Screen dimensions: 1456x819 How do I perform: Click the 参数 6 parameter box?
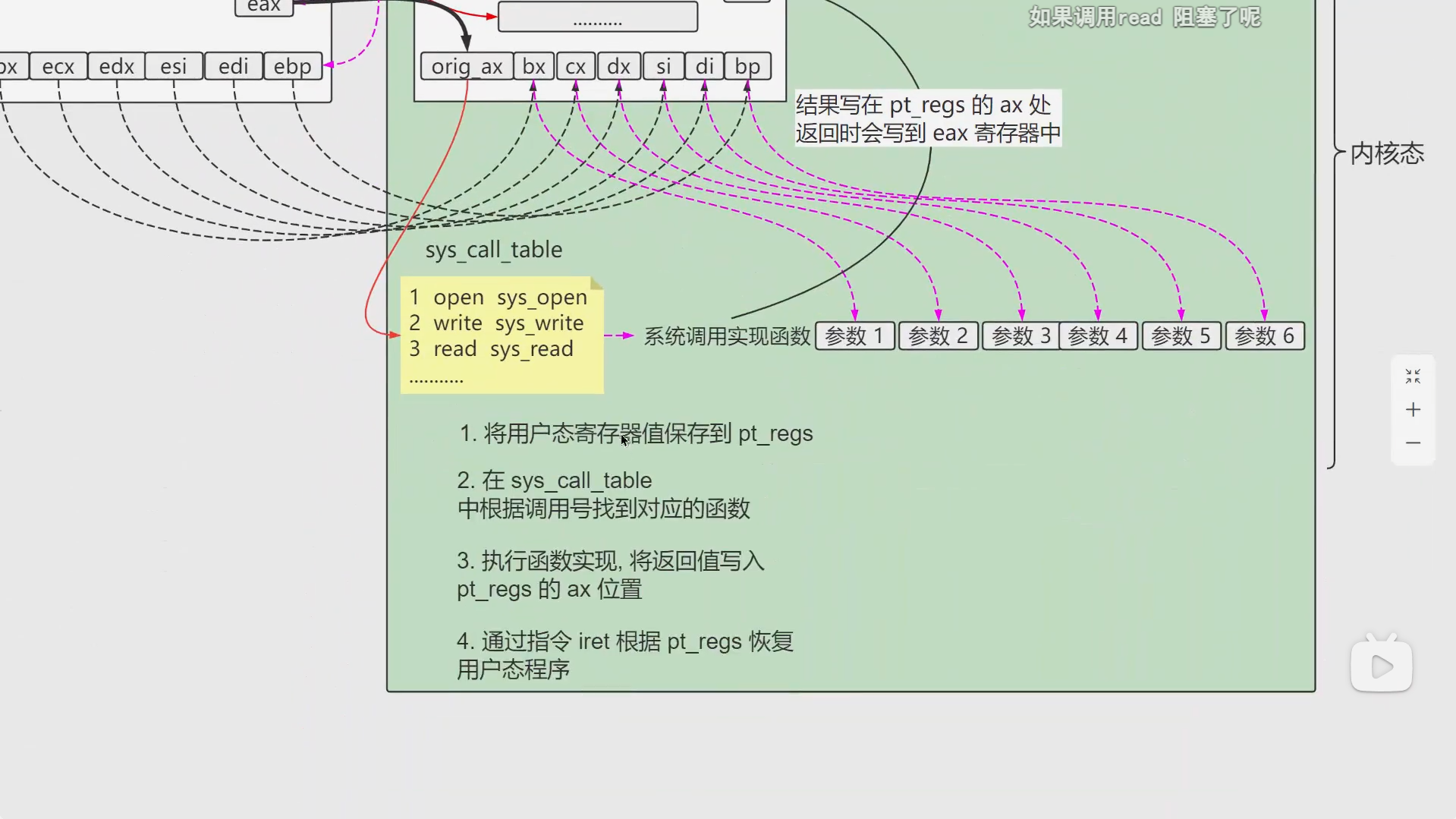pyautogui.click(x=1265, y=335)
